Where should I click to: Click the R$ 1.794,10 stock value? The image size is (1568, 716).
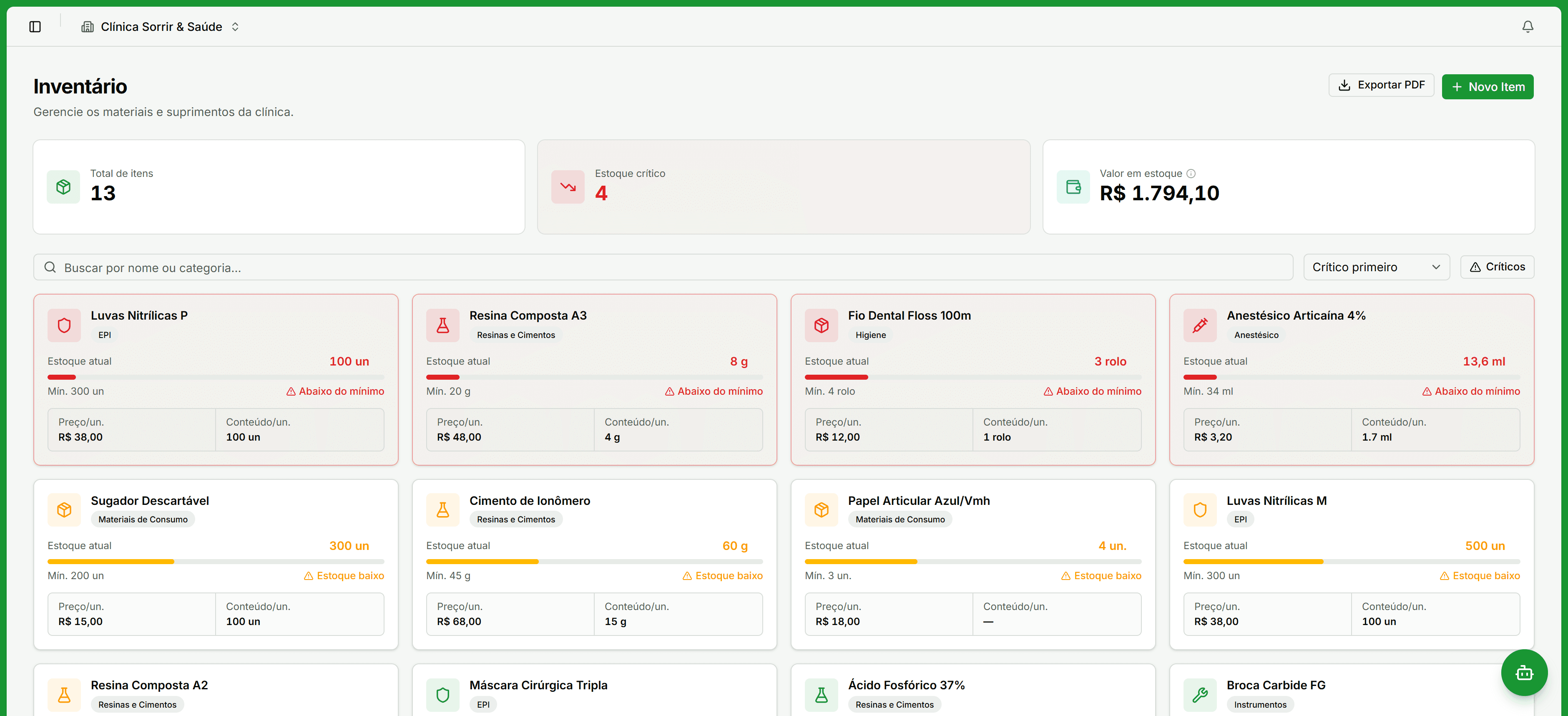(1159, 193)
